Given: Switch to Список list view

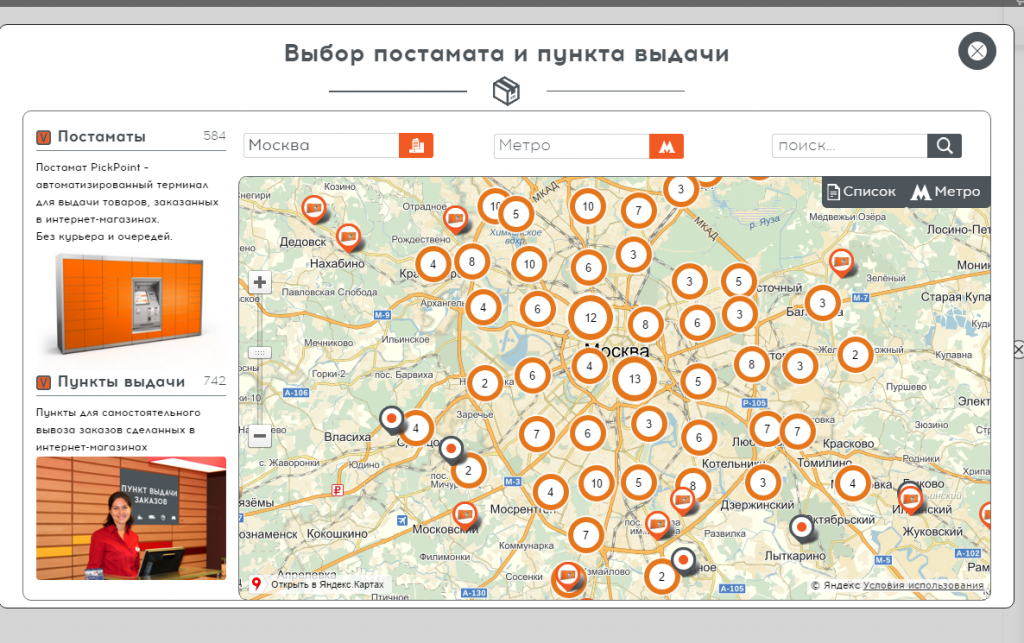Looking at the screenshot, I should (x=860, y=192).
